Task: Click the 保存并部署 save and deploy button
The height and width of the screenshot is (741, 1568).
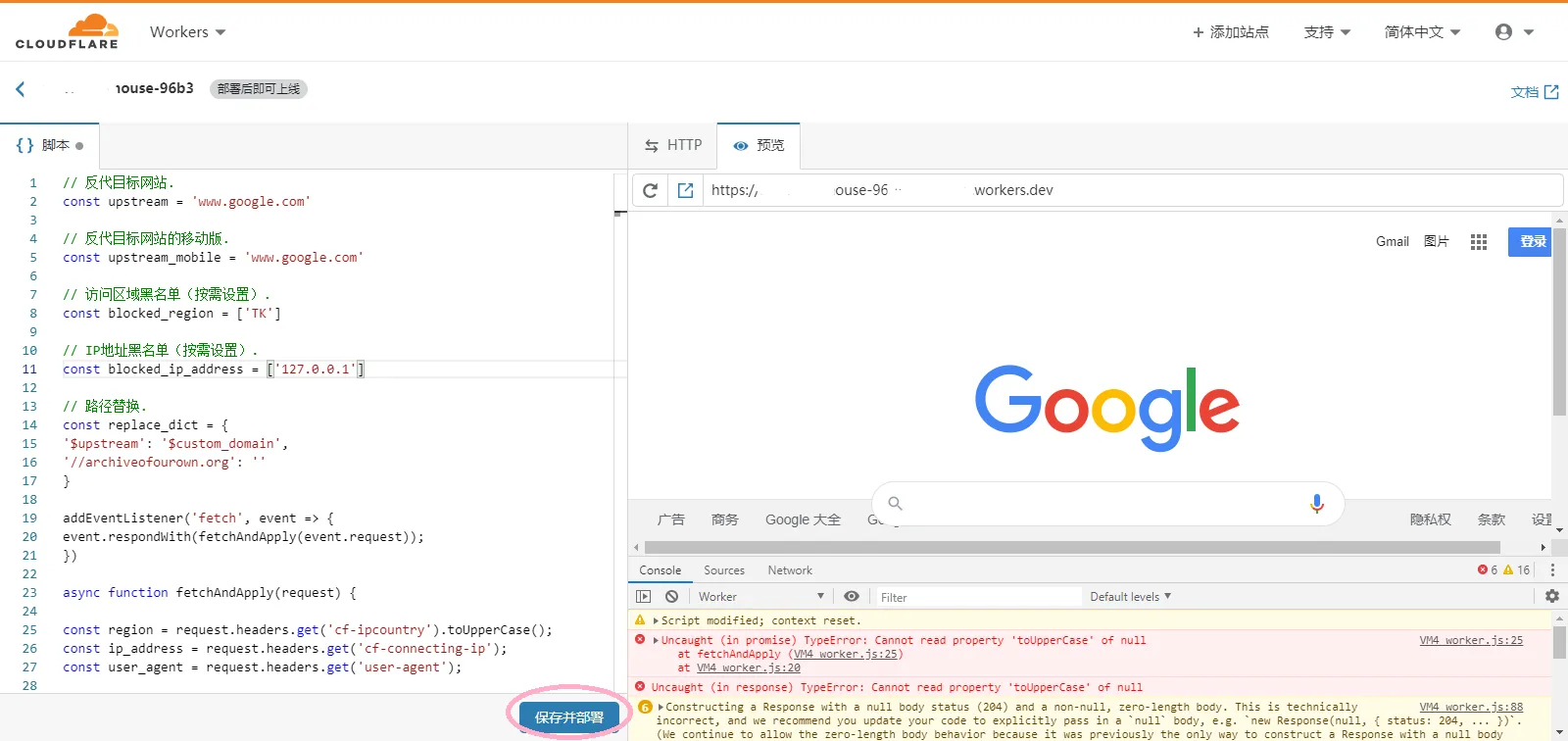Action: [x=569, y=716]
